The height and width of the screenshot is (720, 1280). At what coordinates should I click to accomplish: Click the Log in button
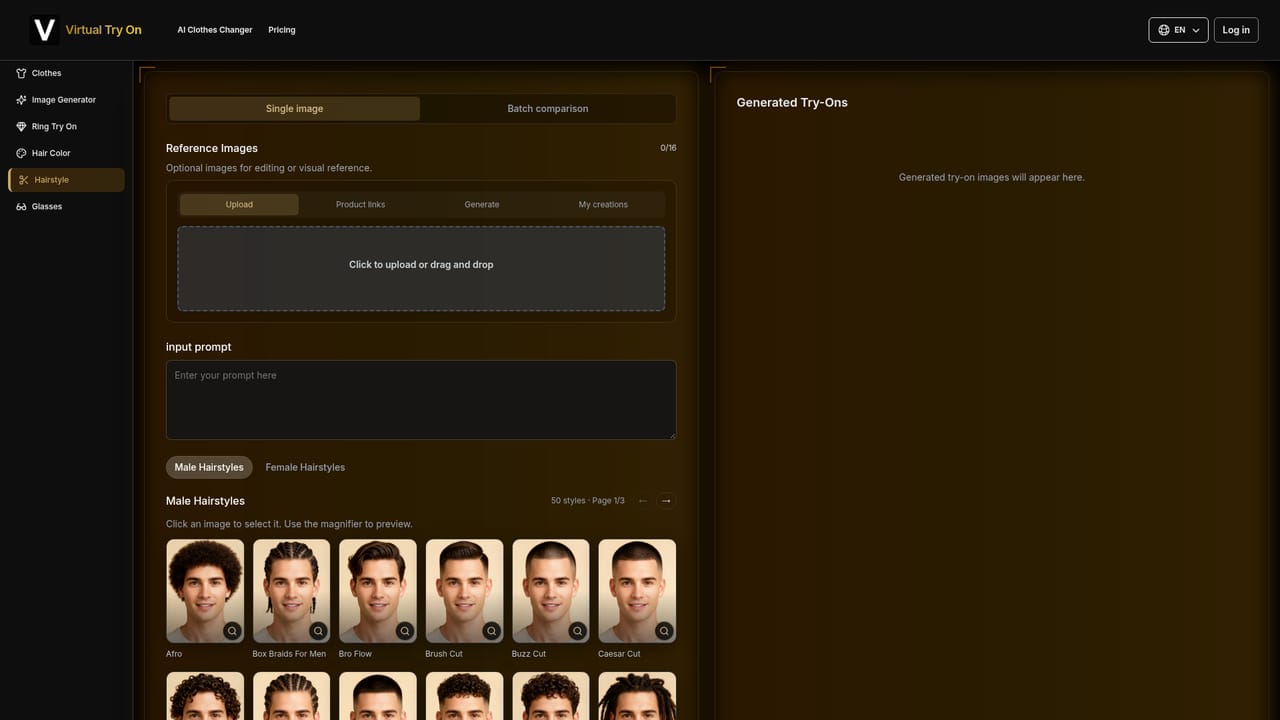(x=1236, y=30)
